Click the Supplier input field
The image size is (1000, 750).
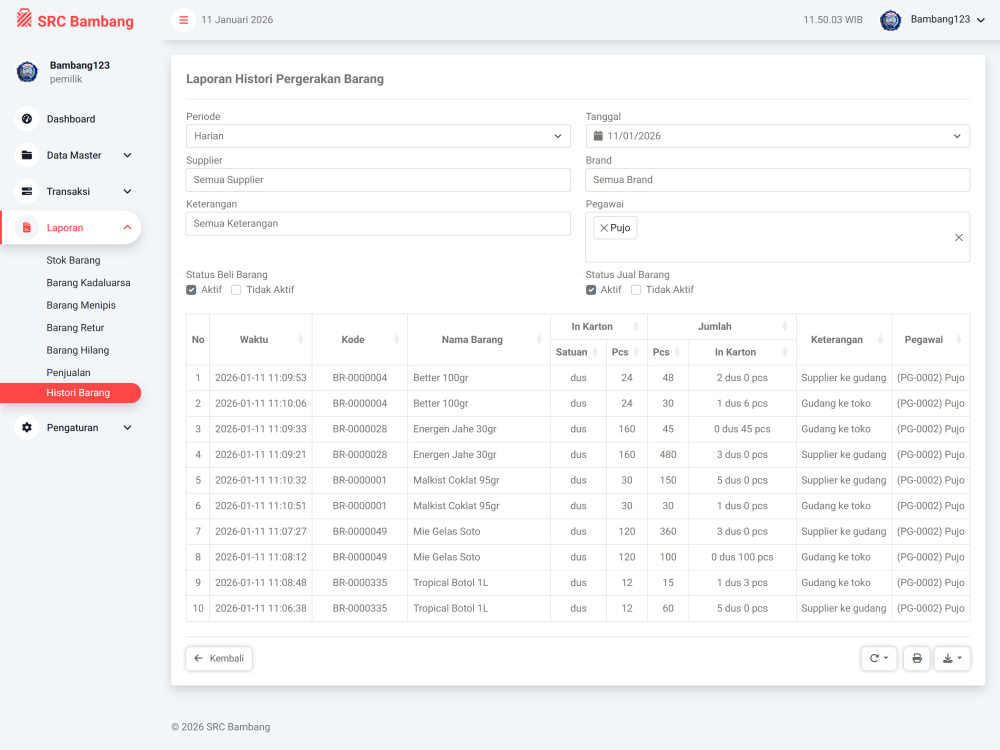(378, 180)
